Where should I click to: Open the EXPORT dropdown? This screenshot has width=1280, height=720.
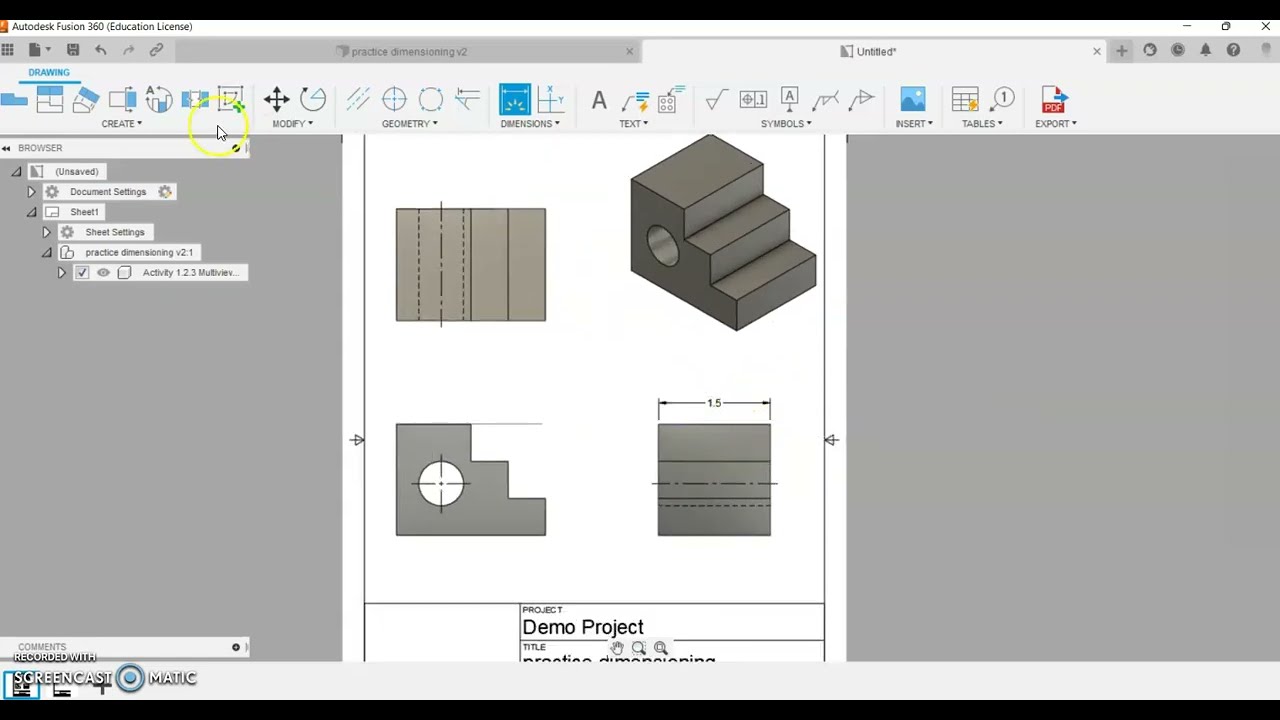(x=1056, y=124)
